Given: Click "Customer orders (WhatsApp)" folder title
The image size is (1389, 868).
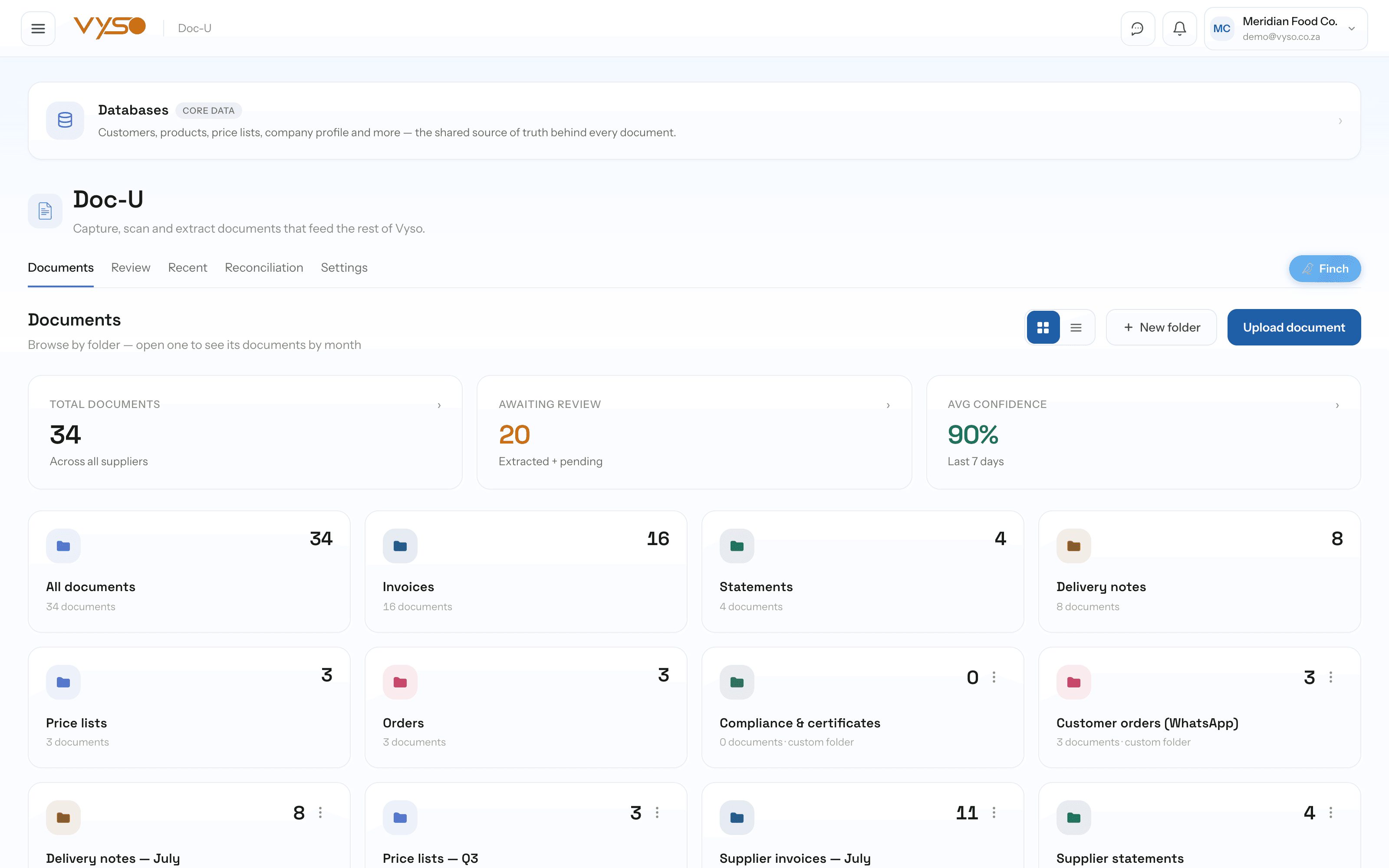Looking at the screenshot, I should click(x=1147, y=723).
